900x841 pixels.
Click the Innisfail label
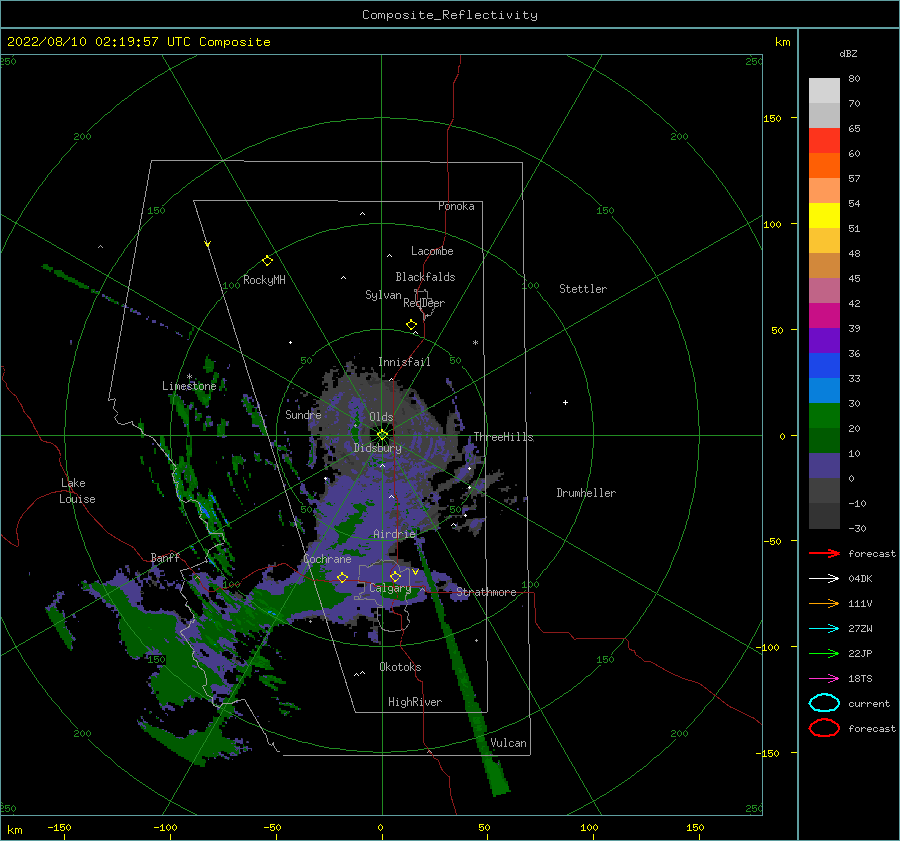click(x=404, y=362)
